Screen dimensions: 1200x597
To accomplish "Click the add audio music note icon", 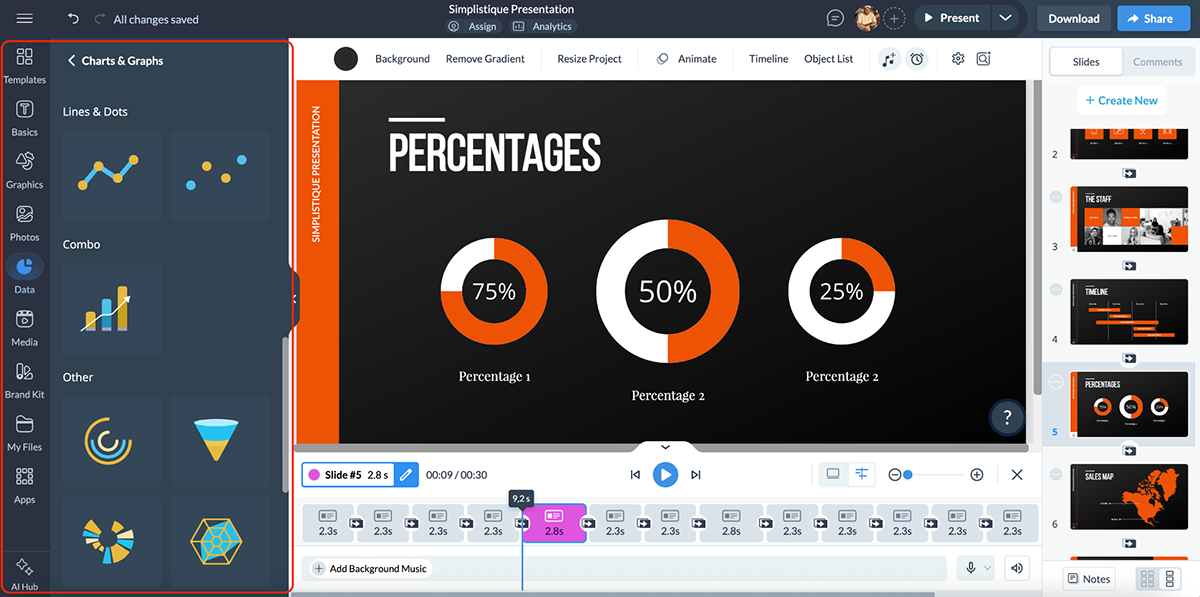I will coord(889,59).
